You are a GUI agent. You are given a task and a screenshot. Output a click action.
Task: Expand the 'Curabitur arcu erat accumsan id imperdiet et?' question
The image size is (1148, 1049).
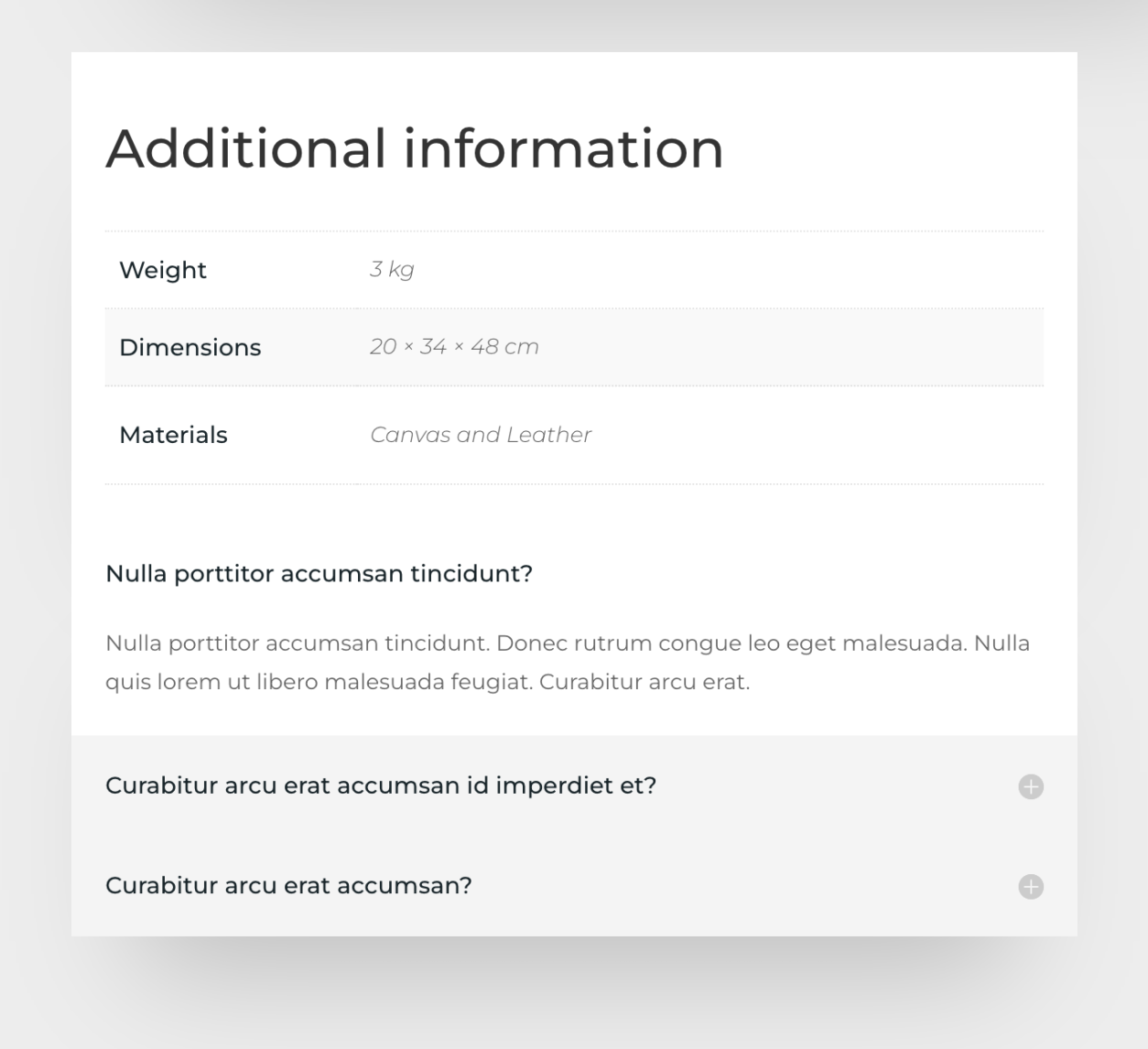coord(381,785)
